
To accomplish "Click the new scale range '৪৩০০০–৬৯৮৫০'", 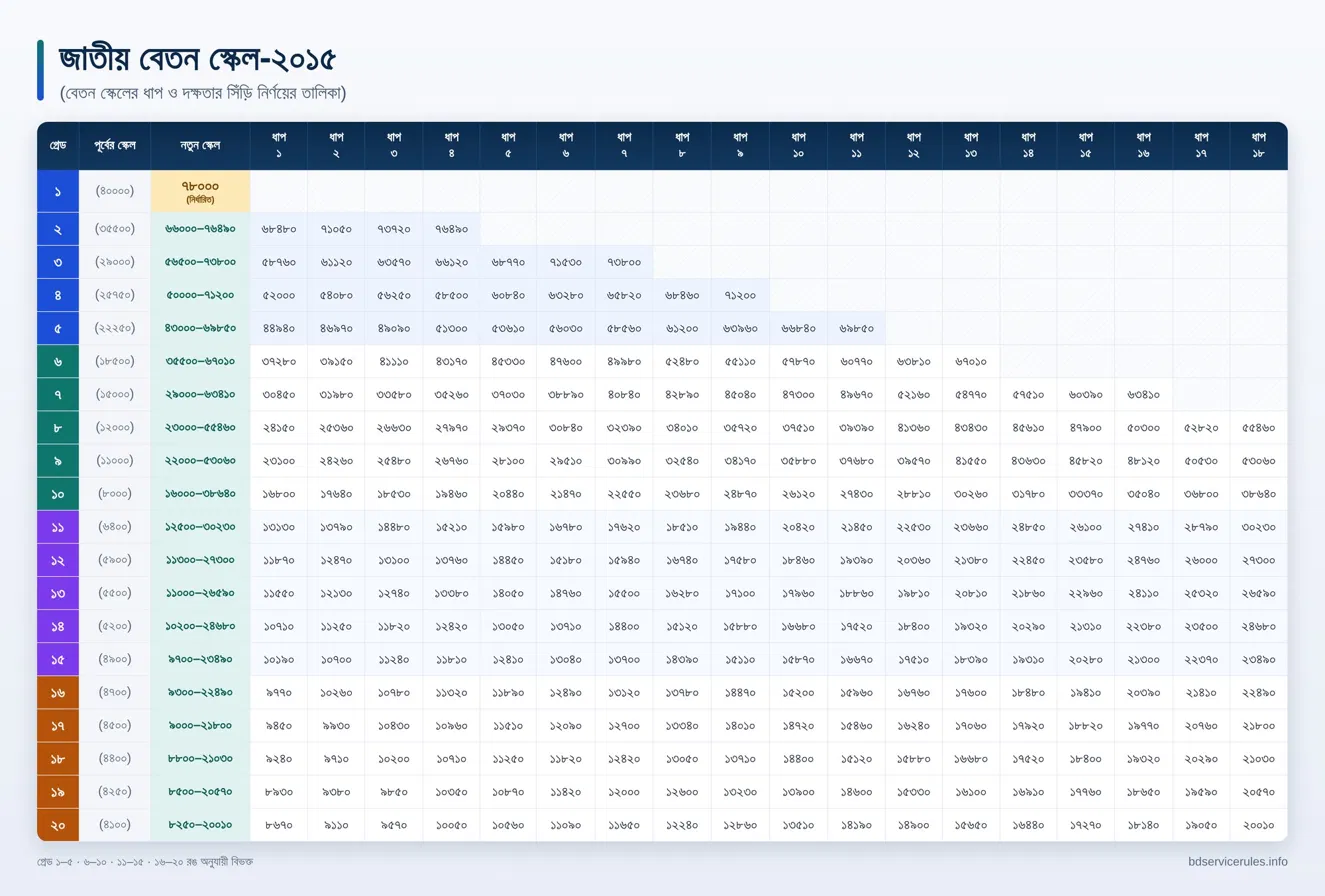I will 200,328.
